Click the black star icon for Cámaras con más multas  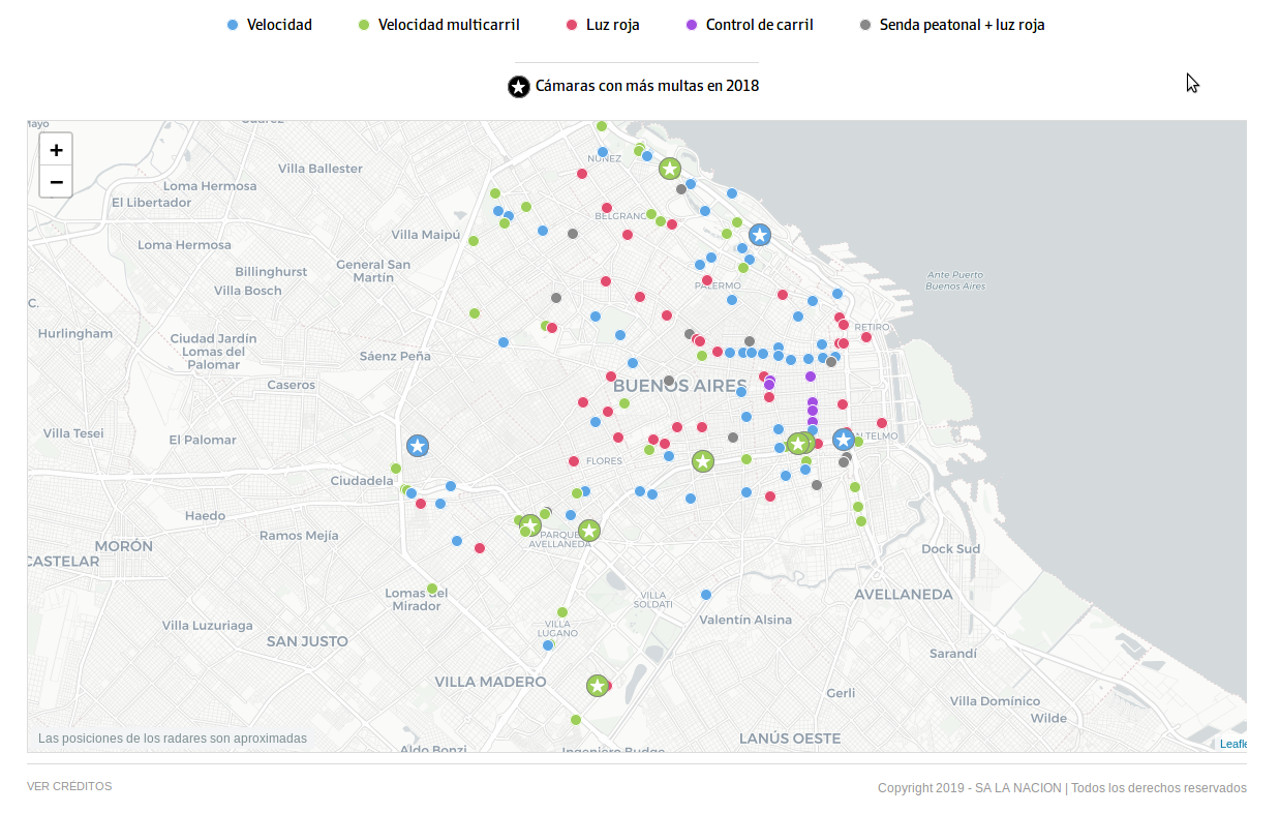click(x=518, y=87)
